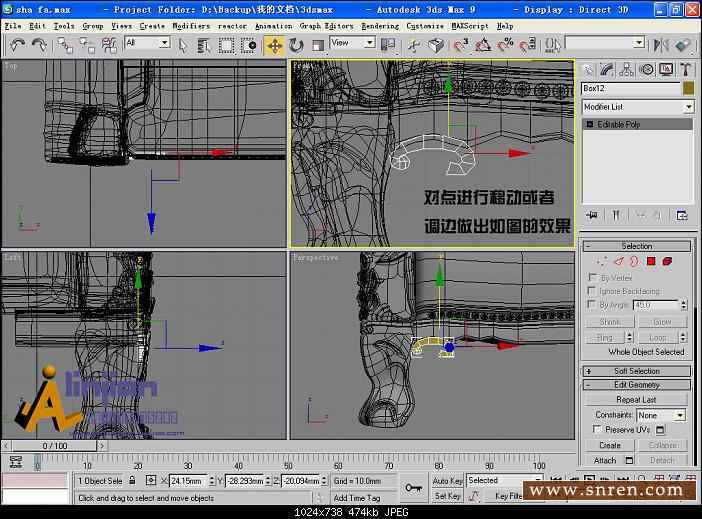Select Polygon sub-object level icon
Image resolution: width=702 pixels, height=519 pixels.
pos(651,262)
